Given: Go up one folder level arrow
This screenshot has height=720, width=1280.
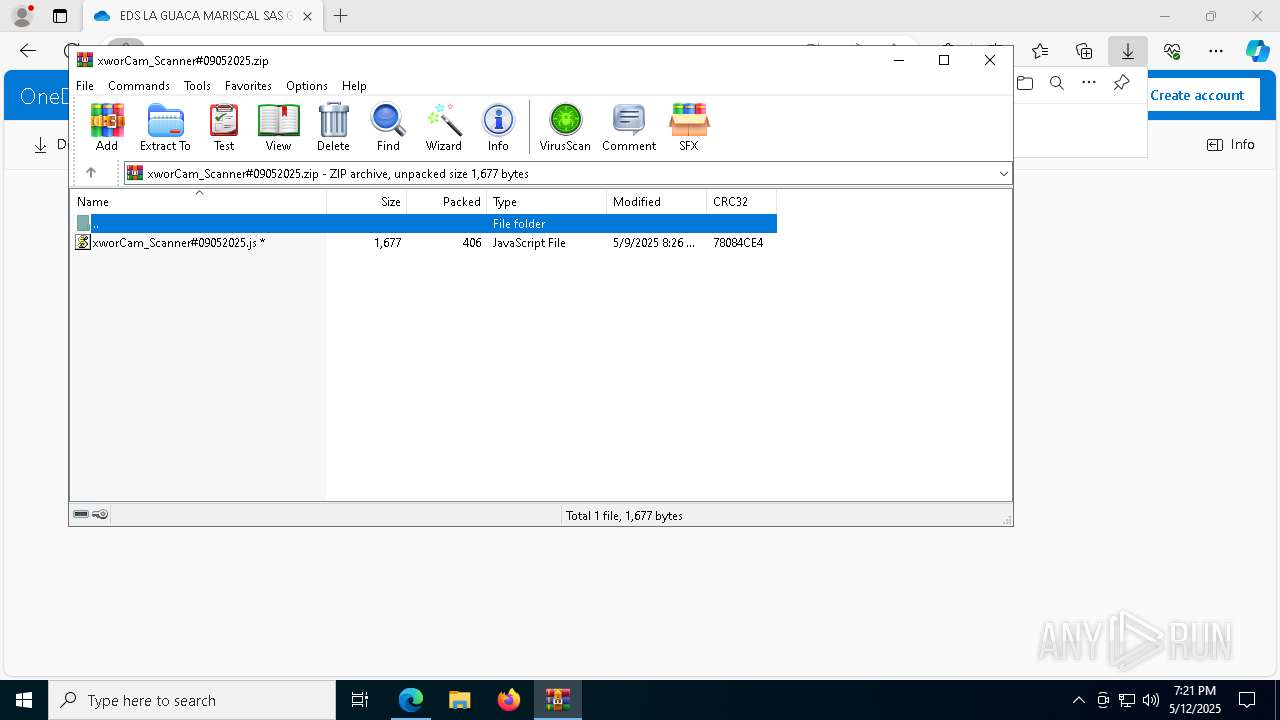Looking at the screenshot, I should (90, 173).
